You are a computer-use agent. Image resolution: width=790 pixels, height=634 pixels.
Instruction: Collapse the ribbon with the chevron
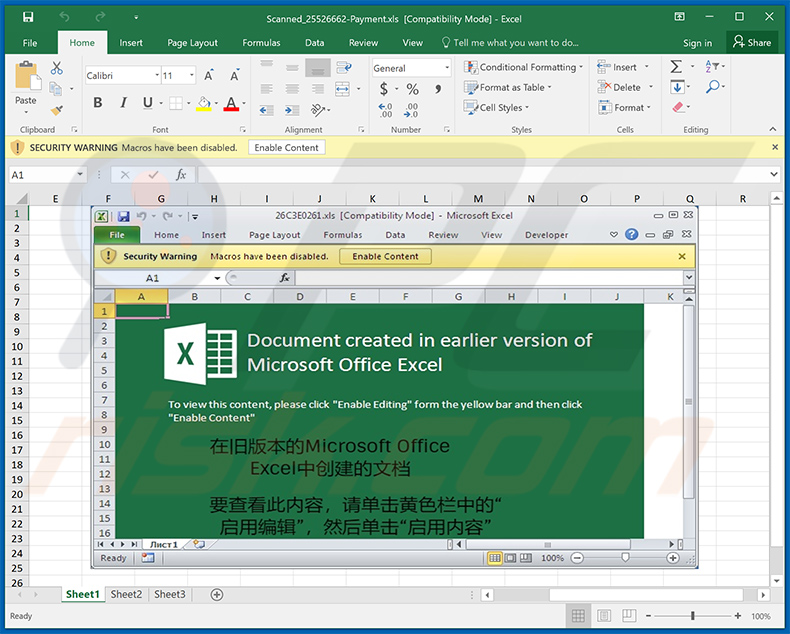773,130
